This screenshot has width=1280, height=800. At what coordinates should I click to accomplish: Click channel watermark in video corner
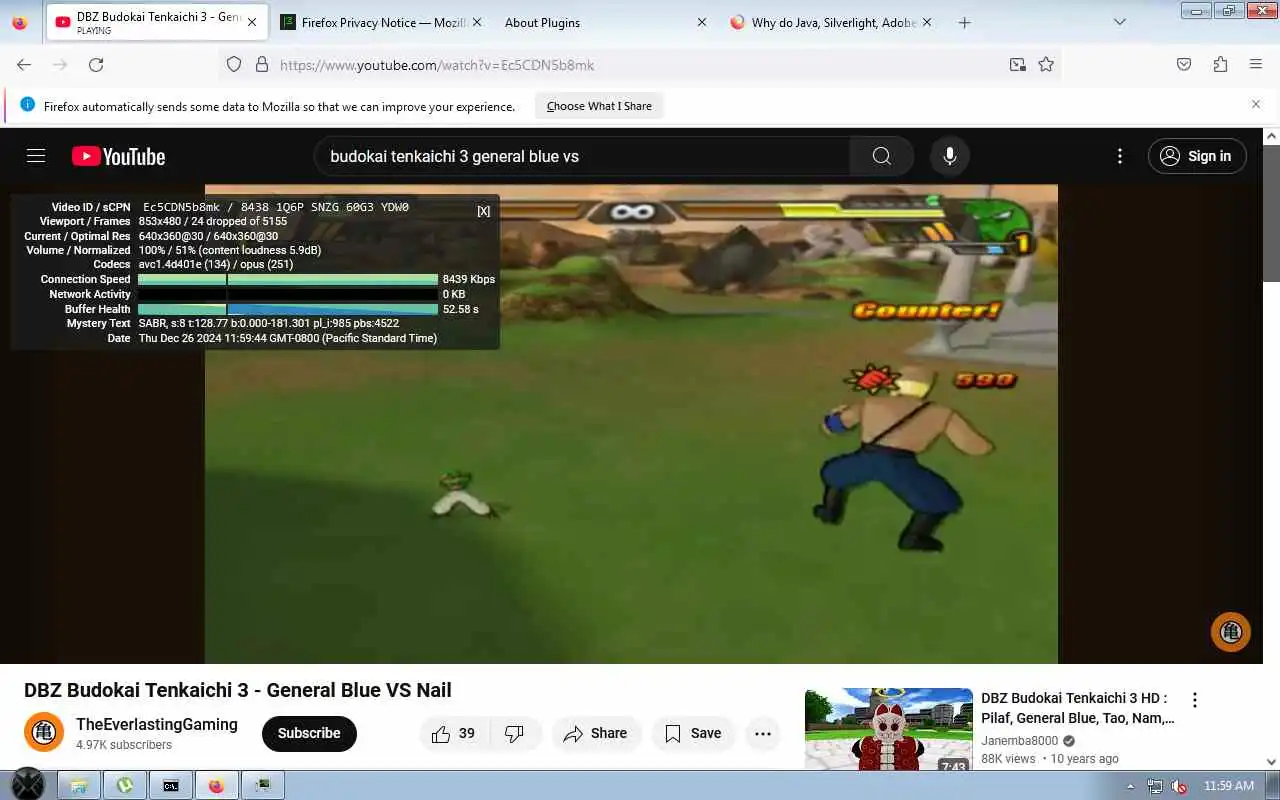(x=1231, y=632)
